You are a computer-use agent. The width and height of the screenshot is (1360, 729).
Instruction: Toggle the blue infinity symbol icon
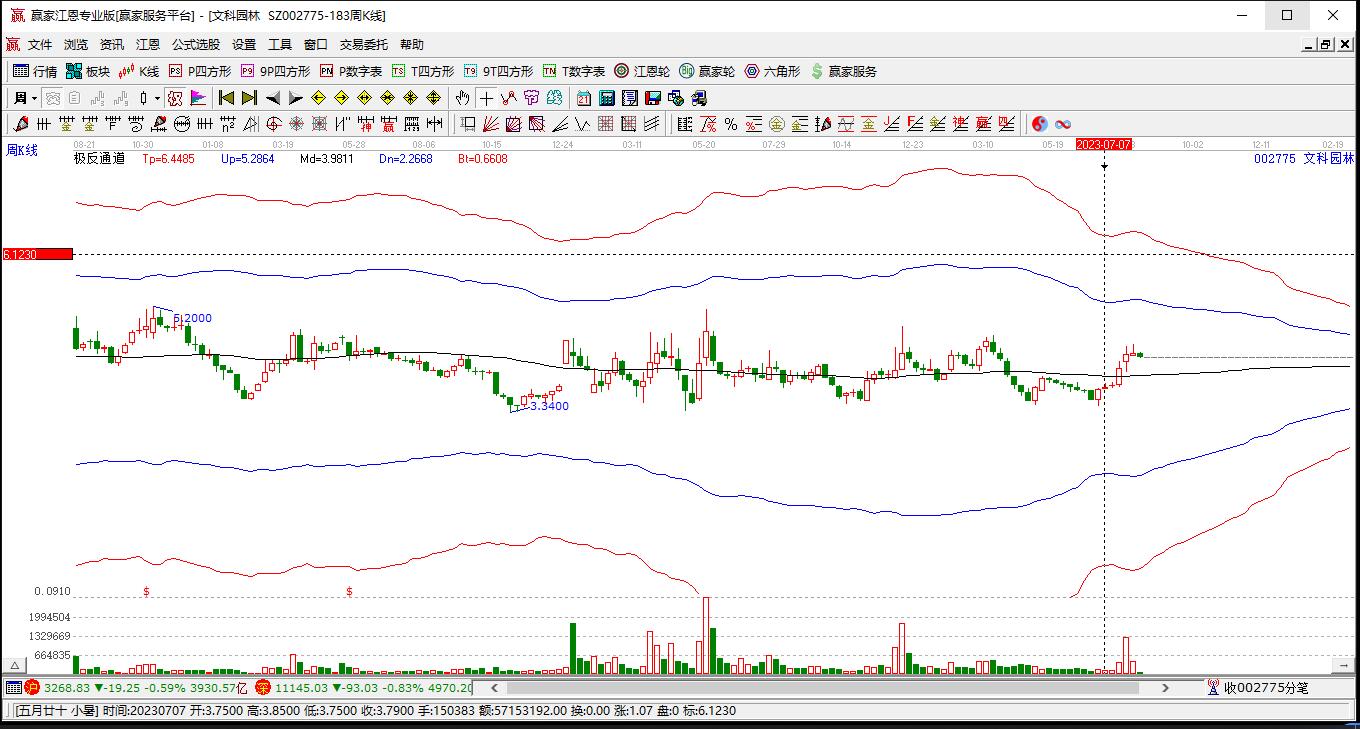point(1063,124)
